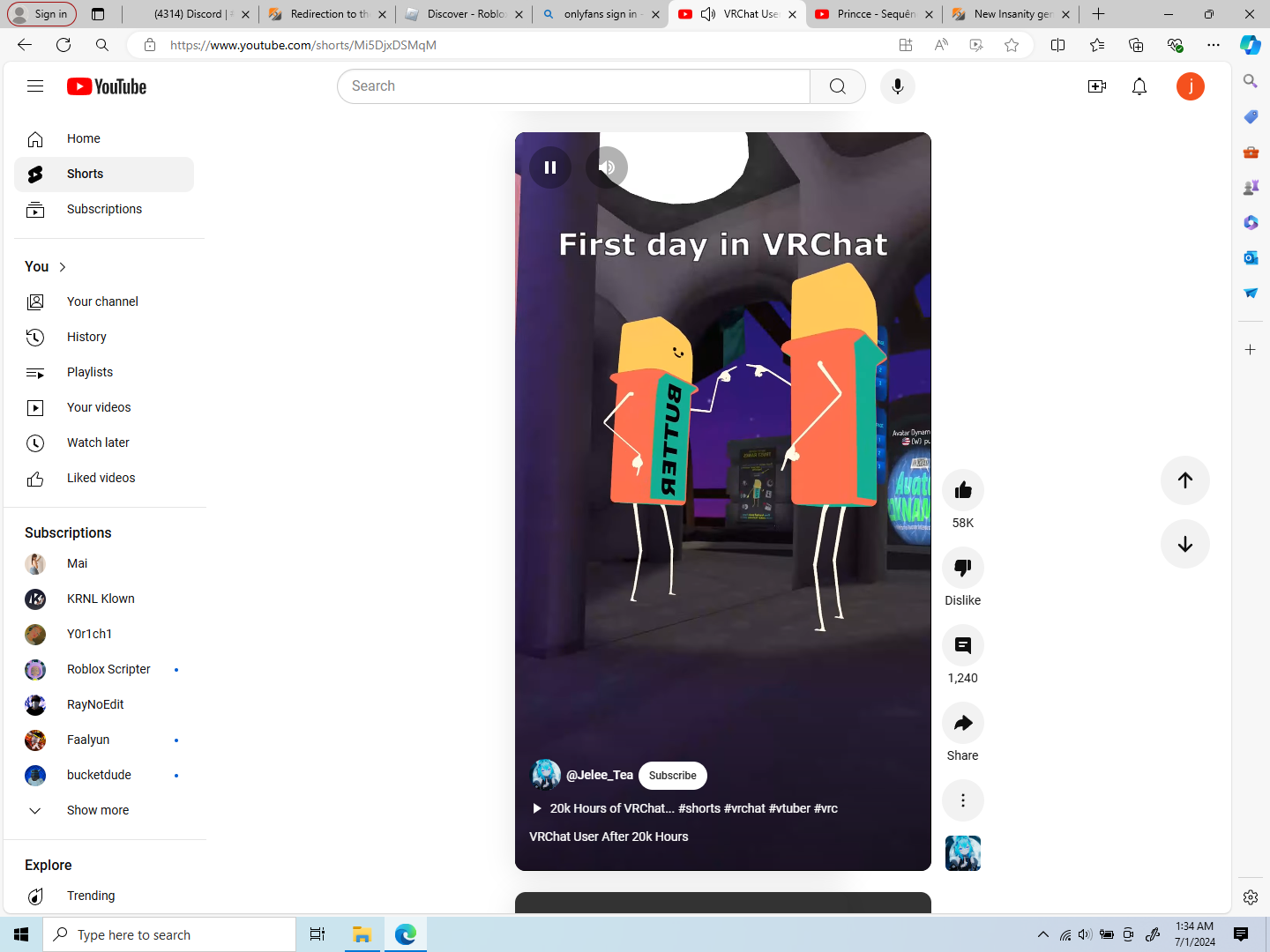Open the Roblox Scripter channel
Viewport: 1270px width, 952px height.
click(104, 669)
